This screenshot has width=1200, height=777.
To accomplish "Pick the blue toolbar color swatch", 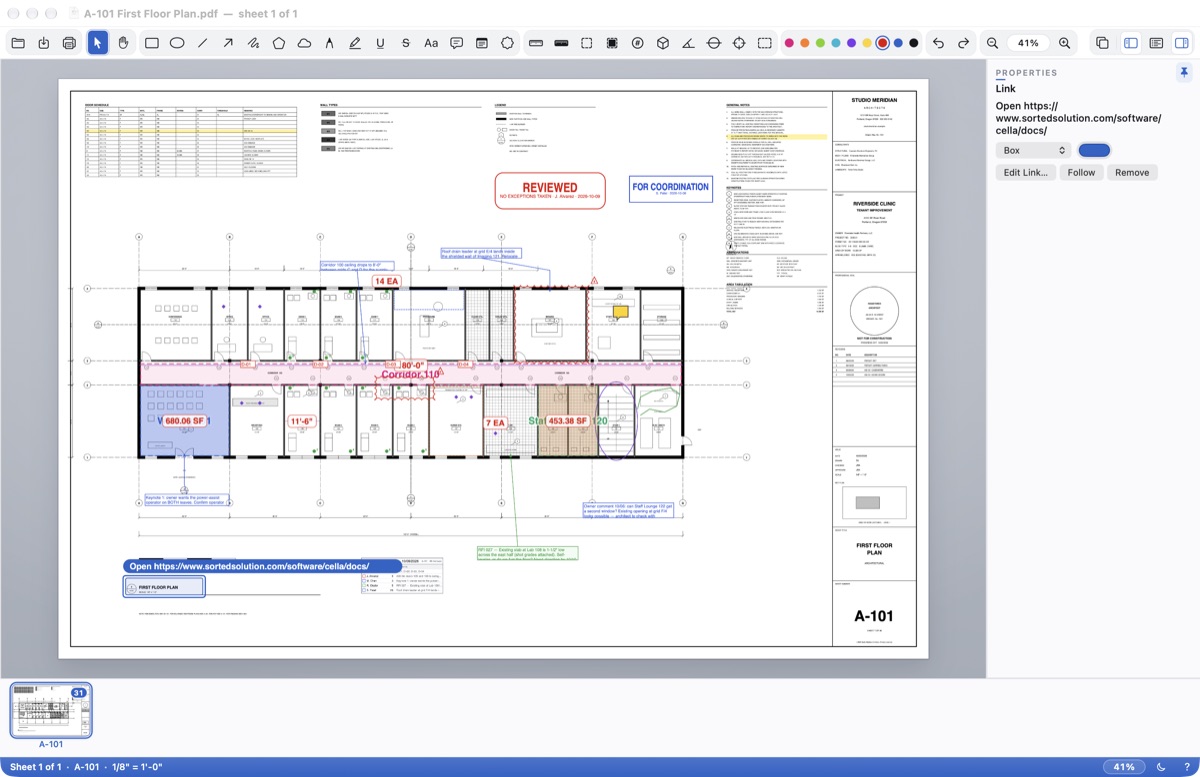I will [x=898, y=43].
